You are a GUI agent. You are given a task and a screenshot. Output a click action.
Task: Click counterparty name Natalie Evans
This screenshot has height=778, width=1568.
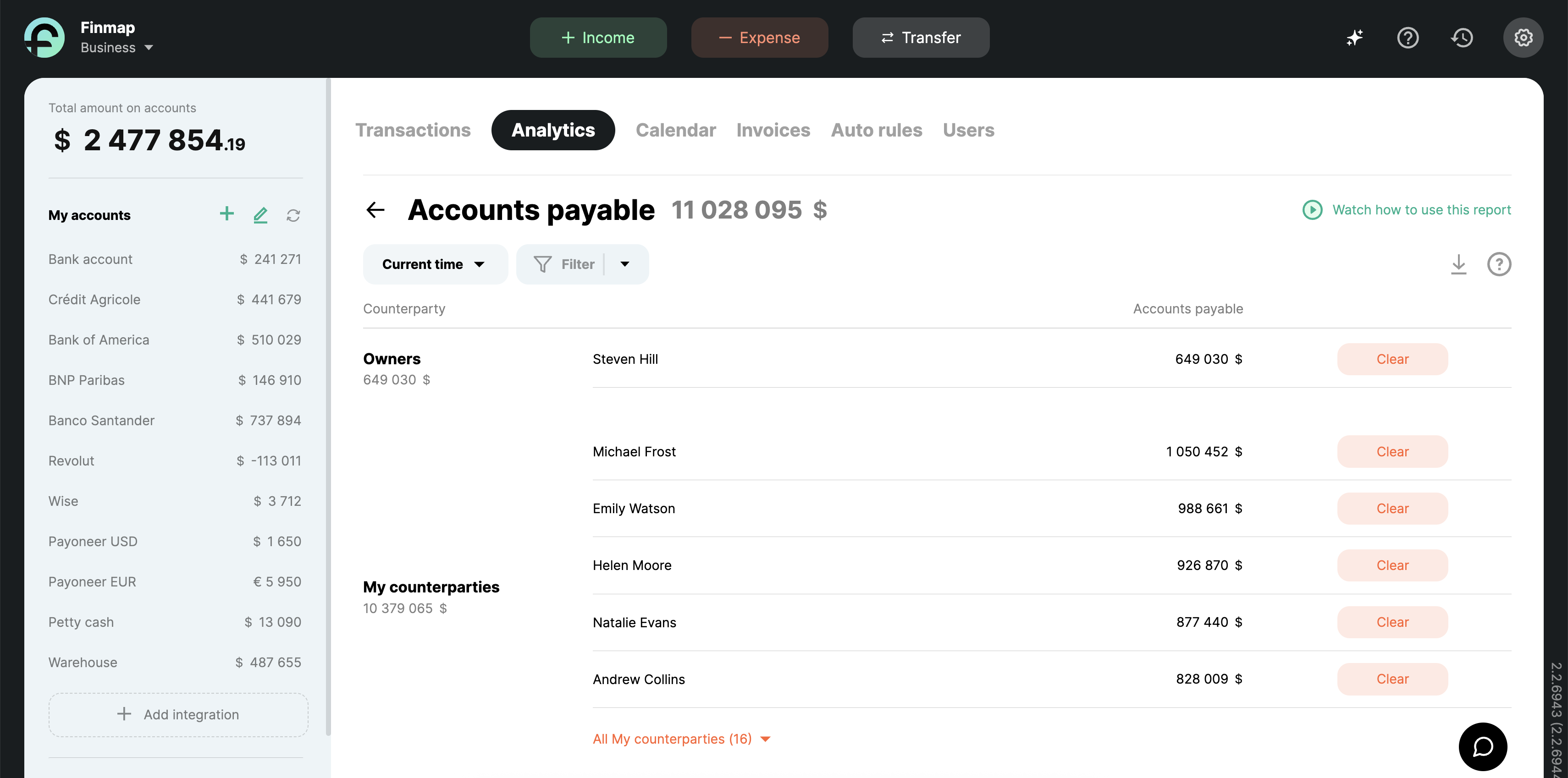point(634,622)
